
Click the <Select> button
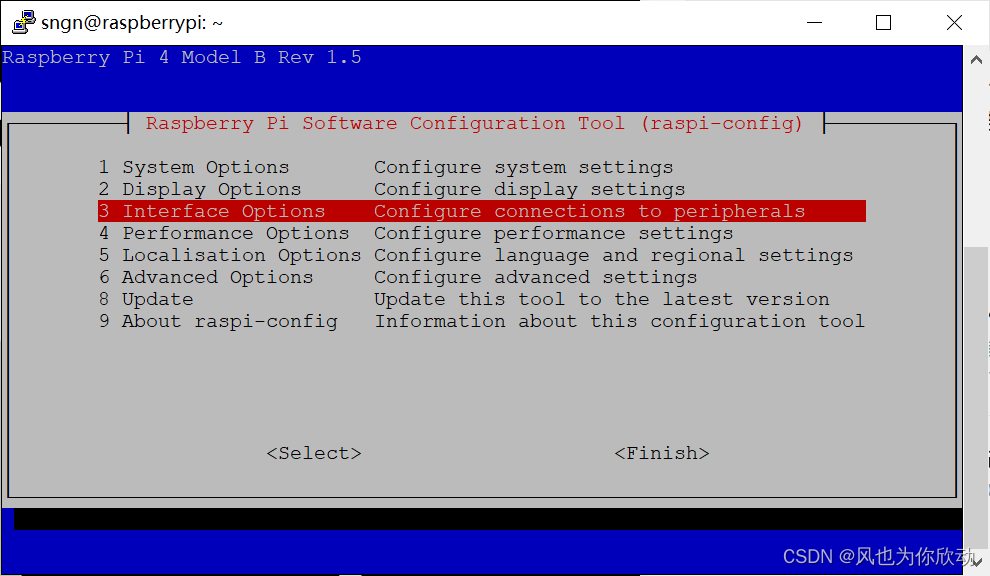[x=314, y=453]
